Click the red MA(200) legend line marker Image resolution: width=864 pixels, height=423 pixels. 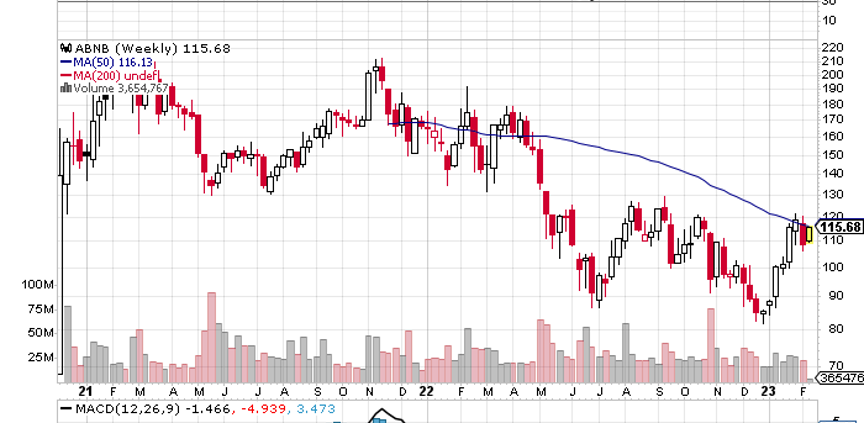pyautogui.click(x=64, y=74)
